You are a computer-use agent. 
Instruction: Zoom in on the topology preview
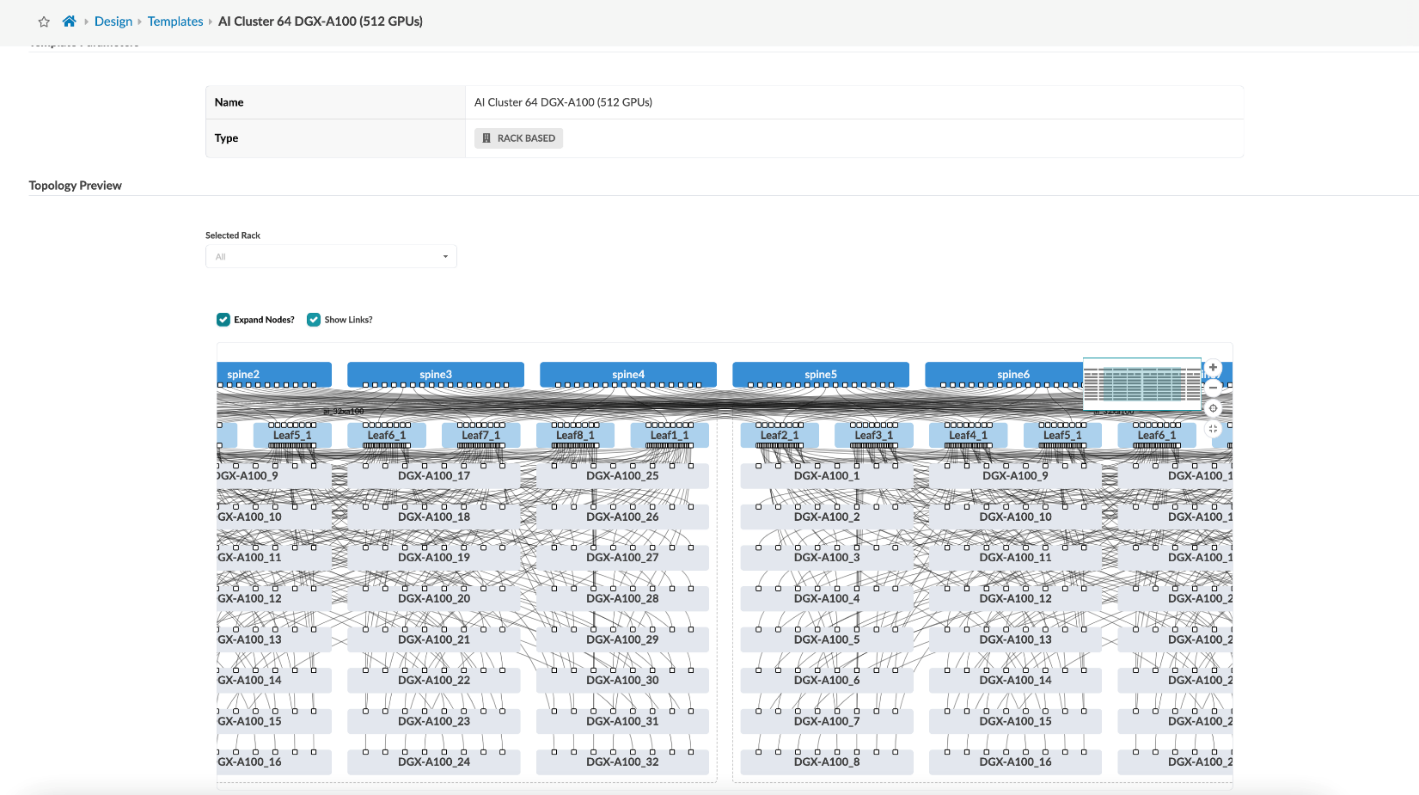coord(1213,368)
